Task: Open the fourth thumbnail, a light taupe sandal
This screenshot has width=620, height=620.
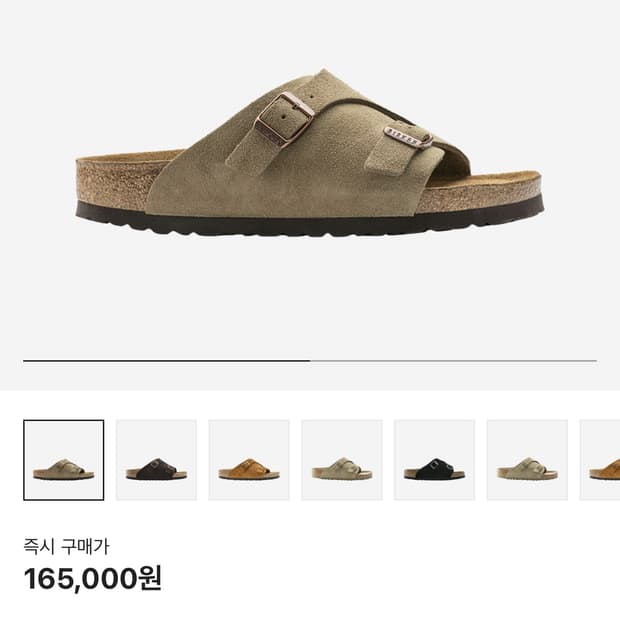Action: tap(342, 460)
